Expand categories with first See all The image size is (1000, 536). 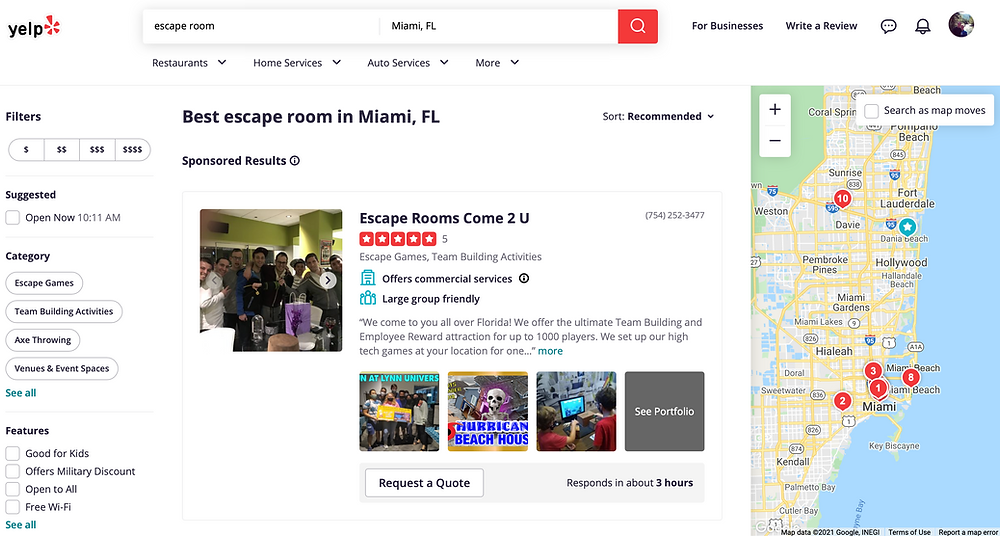(x=21, y=393)
